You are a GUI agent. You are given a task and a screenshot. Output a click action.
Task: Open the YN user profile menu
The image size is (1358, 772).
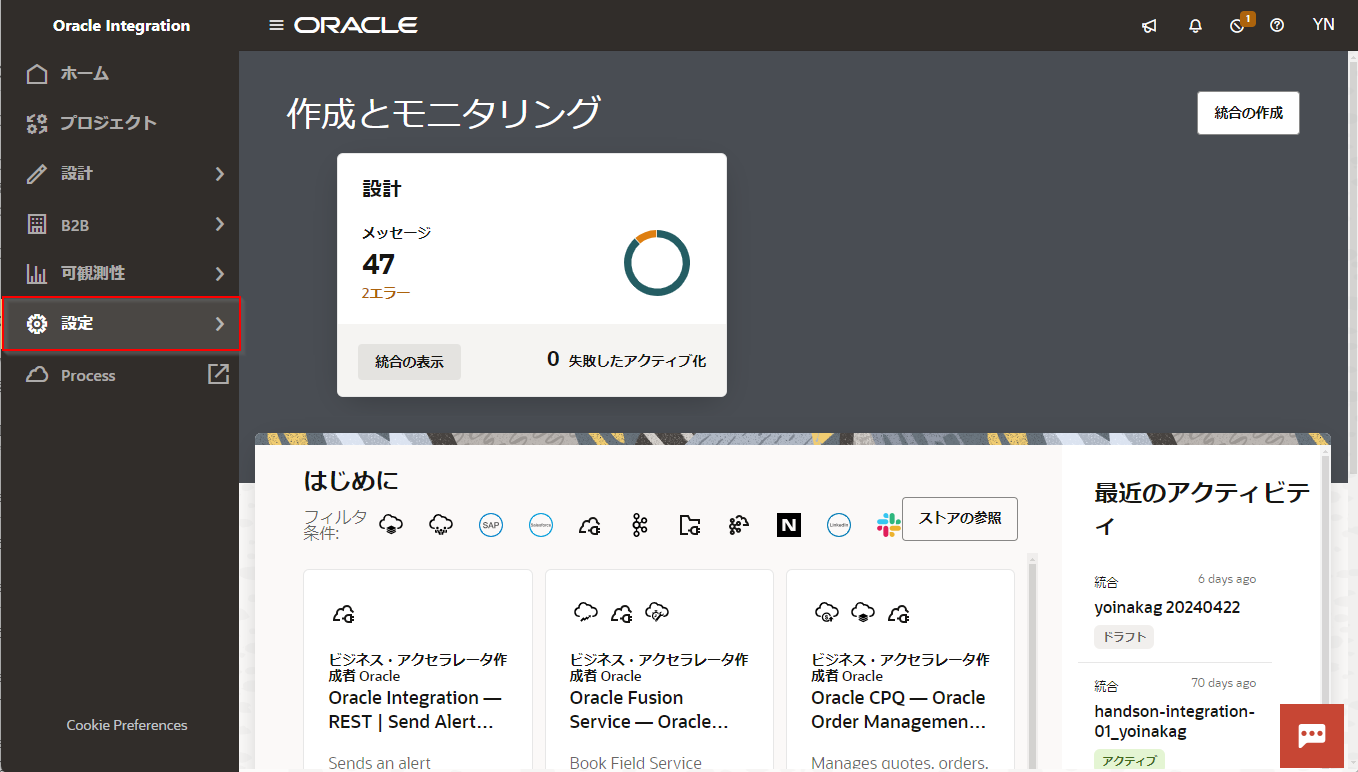1323,25
